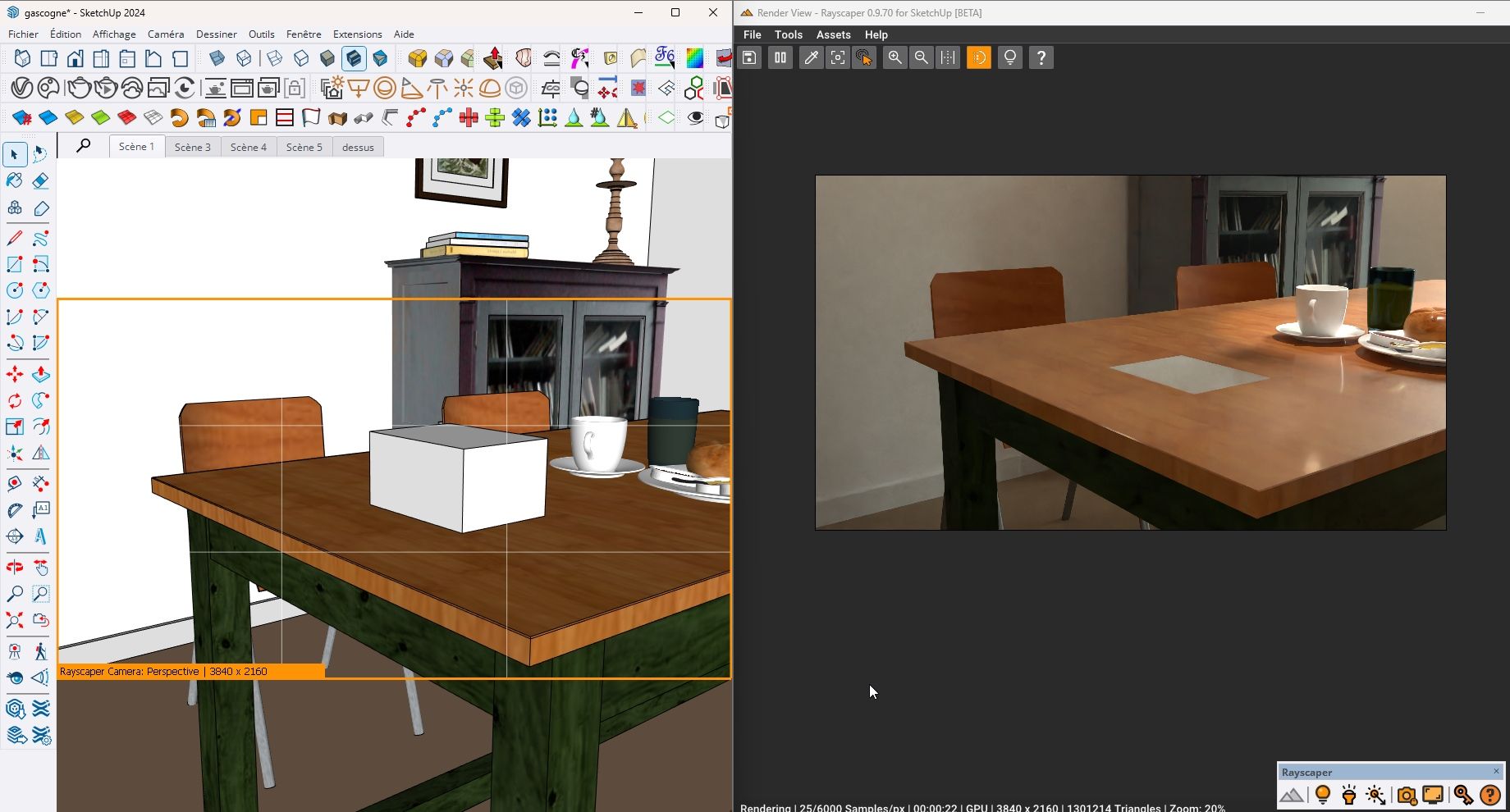Open the dessus scene tab
1510x812 pixels.
coord(358,147)
